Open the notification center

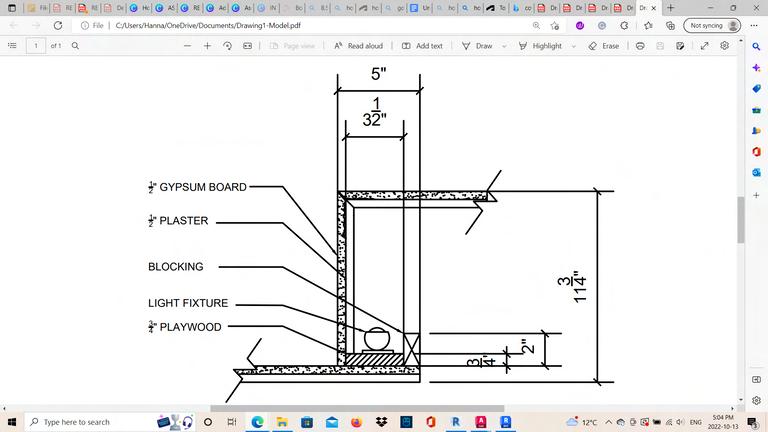(753, 422)
